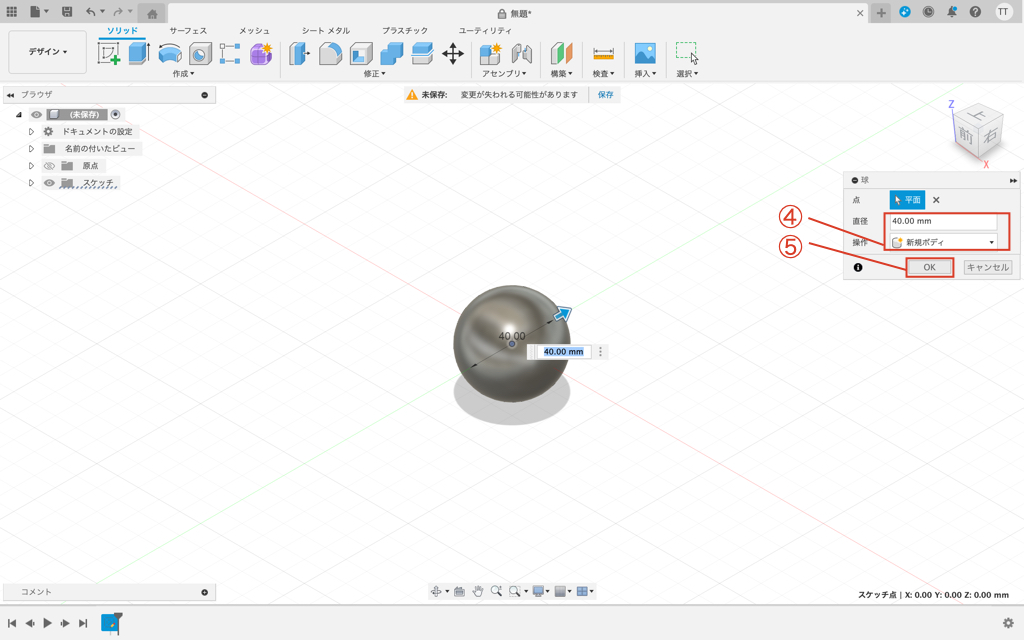Image resolution: width=1024 pixels, height=640 pixels.
Task: Switch to the プラスチック tab
Action: pyautogui.click(x=405, y=31)
